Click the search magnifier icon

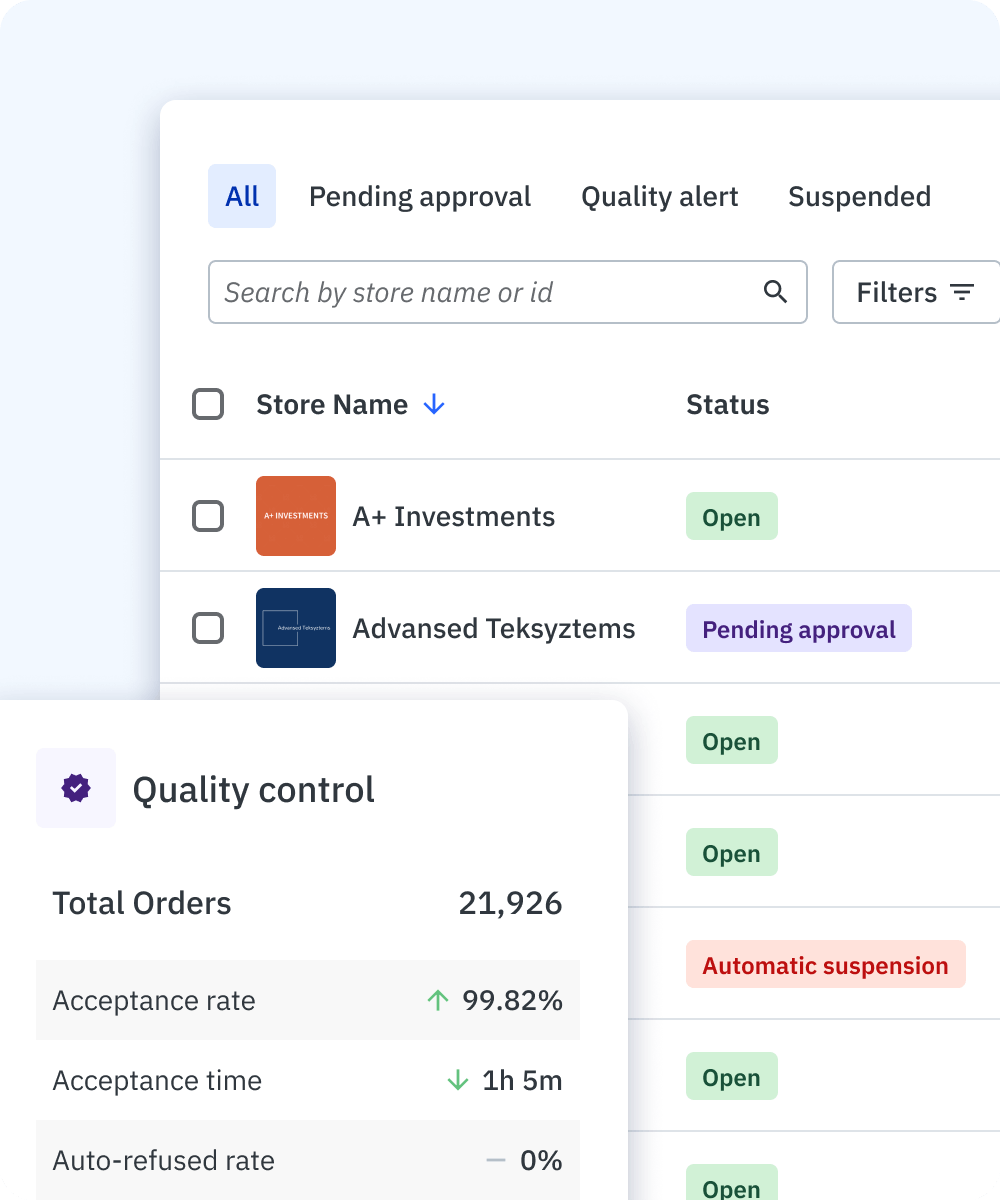tap(775, 292)
